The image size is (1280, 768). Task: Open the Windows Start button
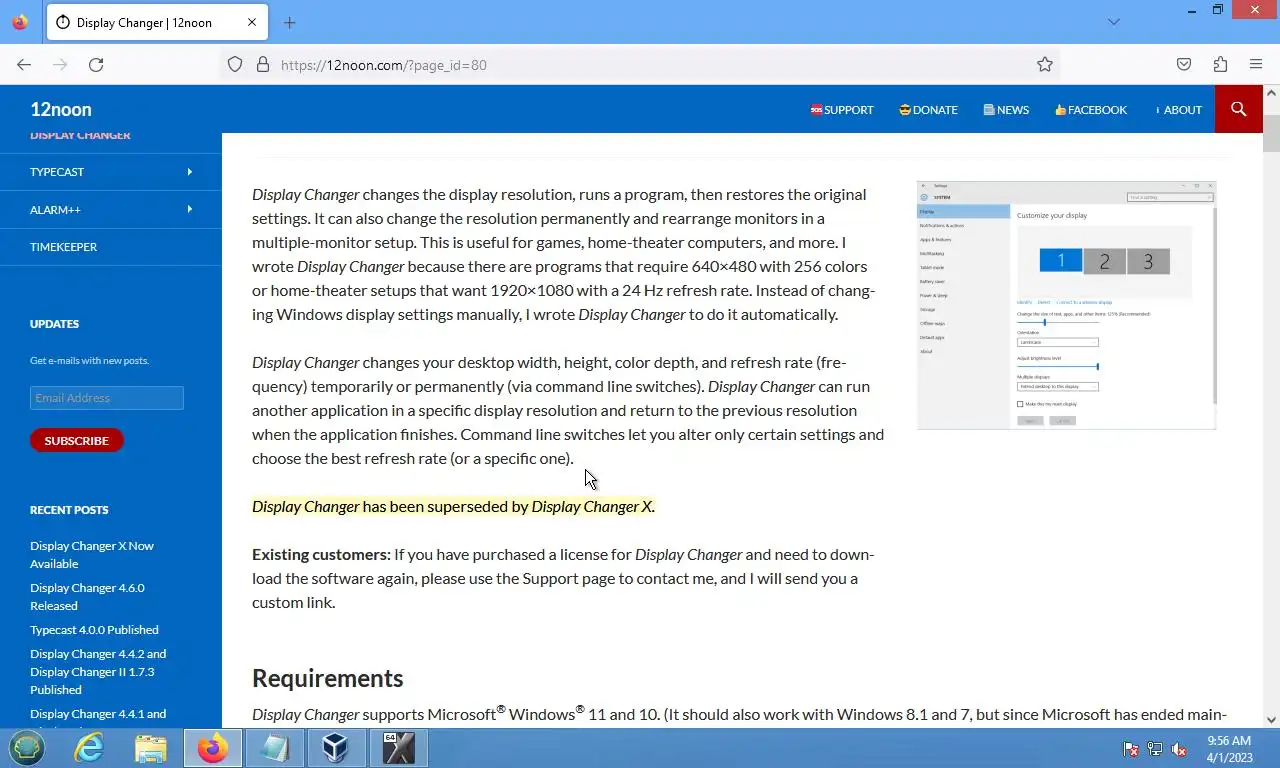click(27, 748)
